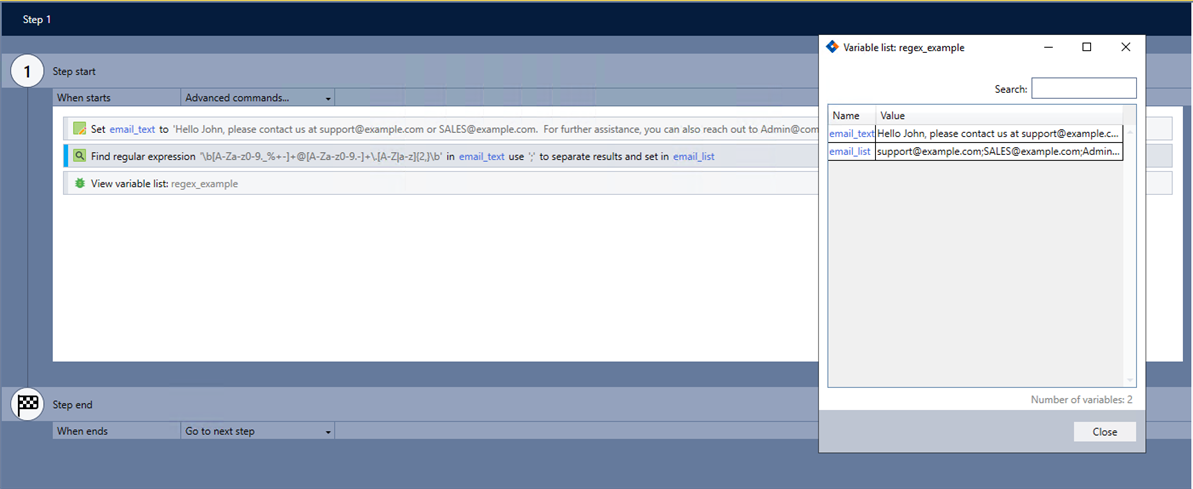Close the Variable list window with X

point(1125,47)
